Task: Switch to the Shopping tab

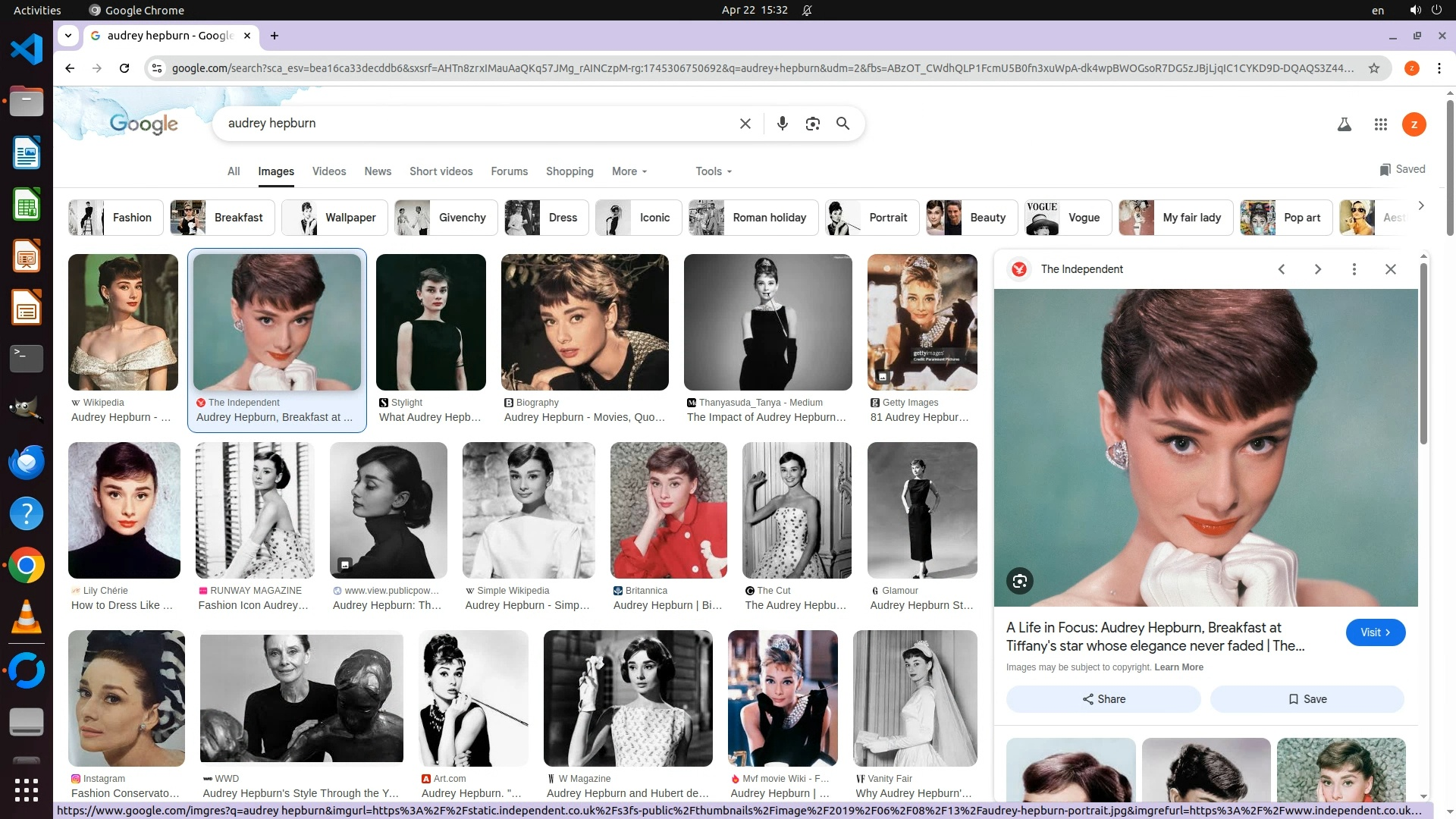Action: click(x=569, y=171)
